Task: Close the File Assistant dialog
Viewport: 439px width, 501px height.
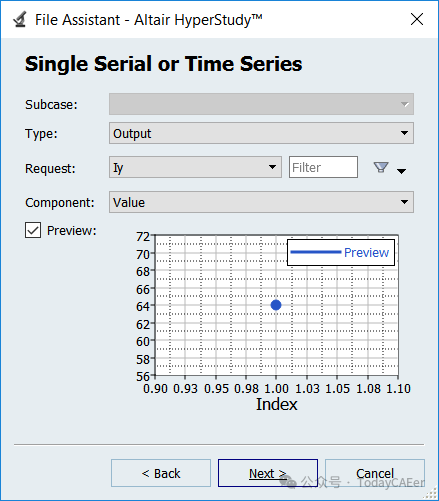Action: [x=417, y=19]
